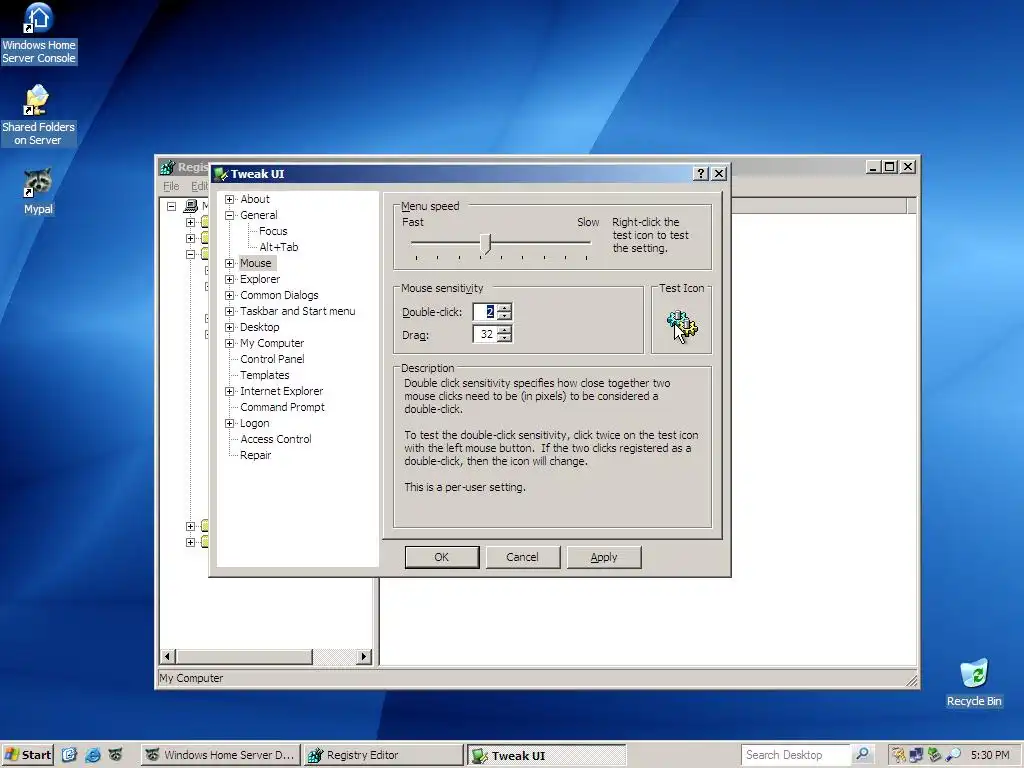
Task: Click network computers tray icon
Action: click(x=917, y=755)
